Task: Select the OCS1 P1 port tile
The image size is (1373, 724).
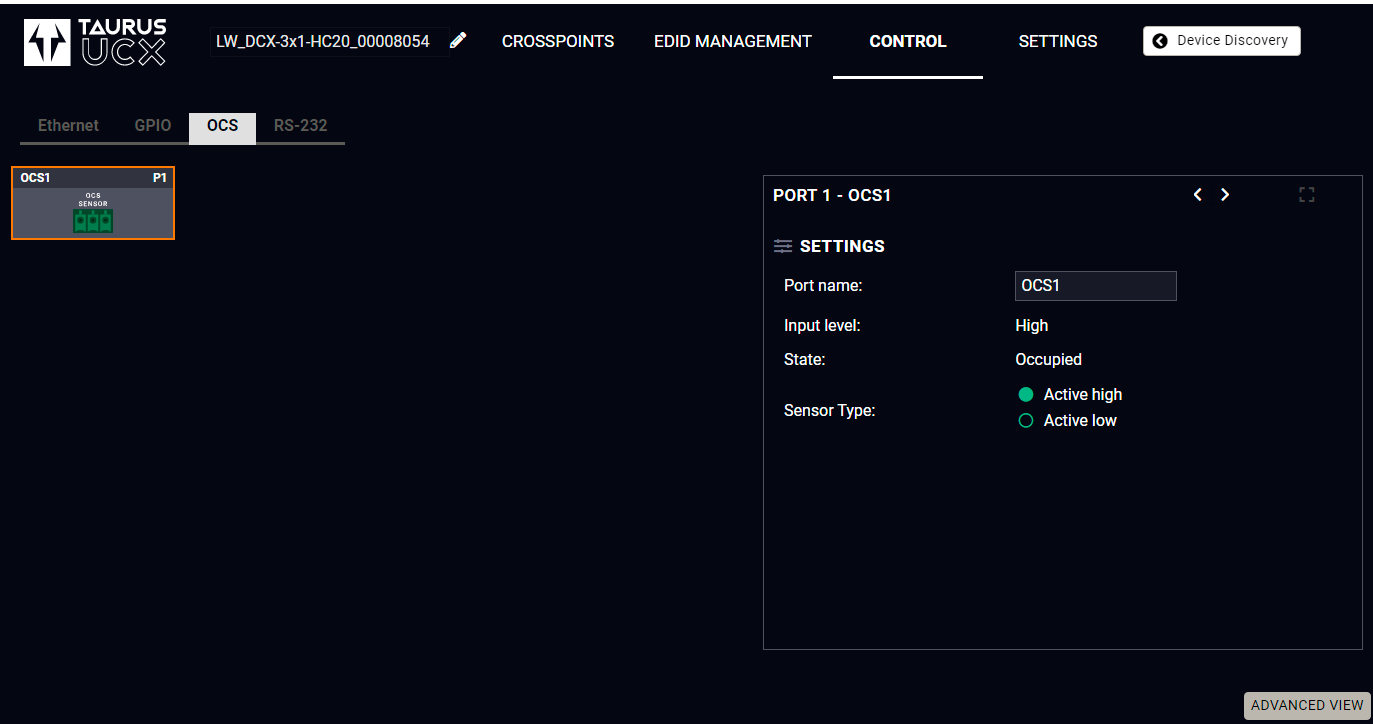Action: pyautogui.click(x=93, y=203)
